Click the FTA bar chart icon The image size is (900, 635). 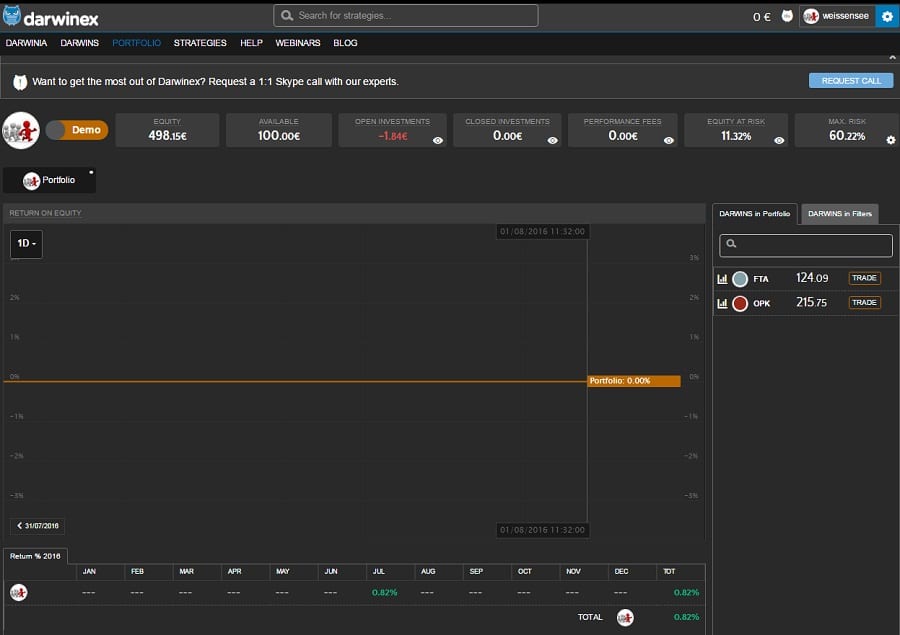pyautogui.click(x=722, y=279)
